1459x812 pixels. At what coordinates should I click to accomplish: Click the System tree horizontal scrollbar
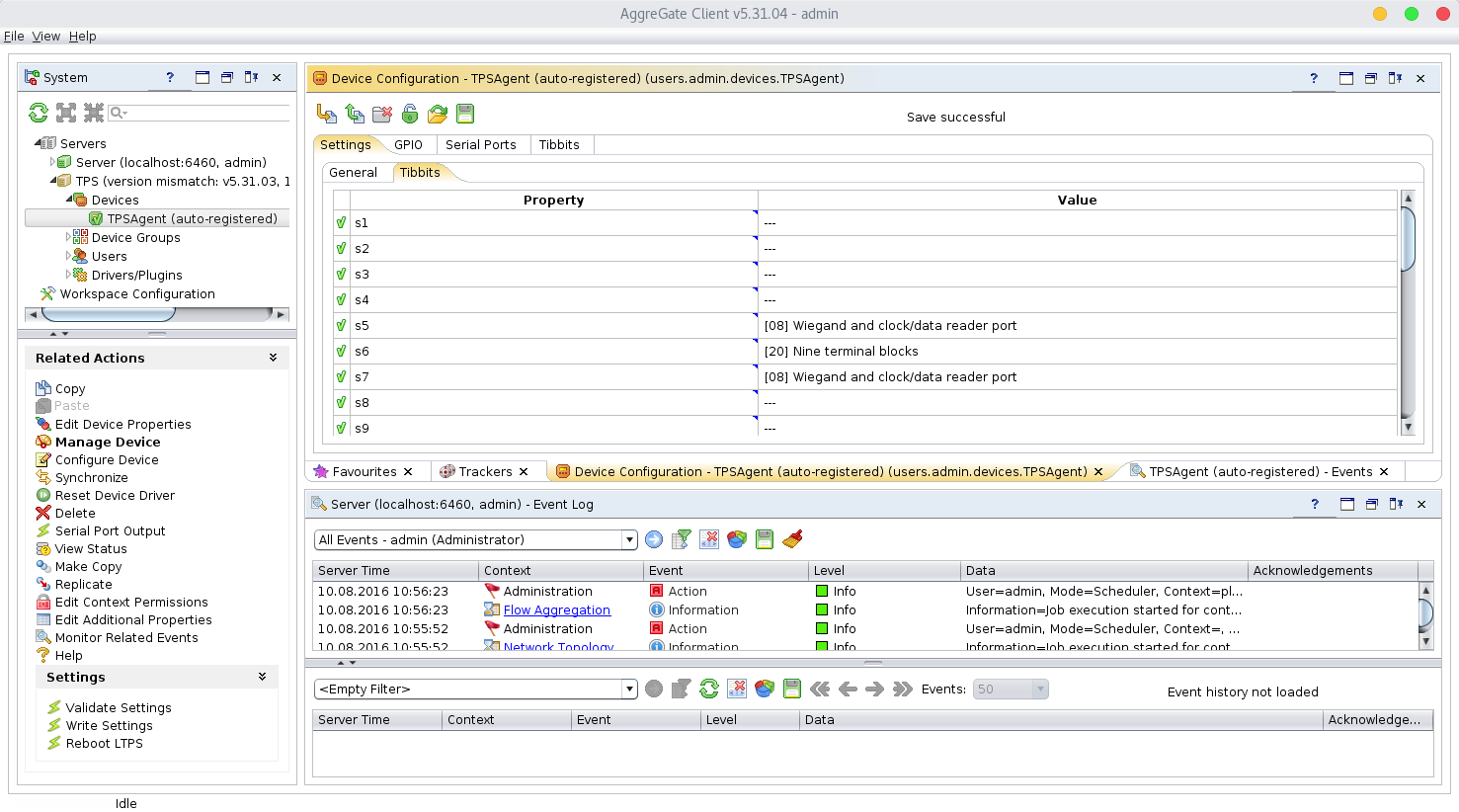(109, 314)
